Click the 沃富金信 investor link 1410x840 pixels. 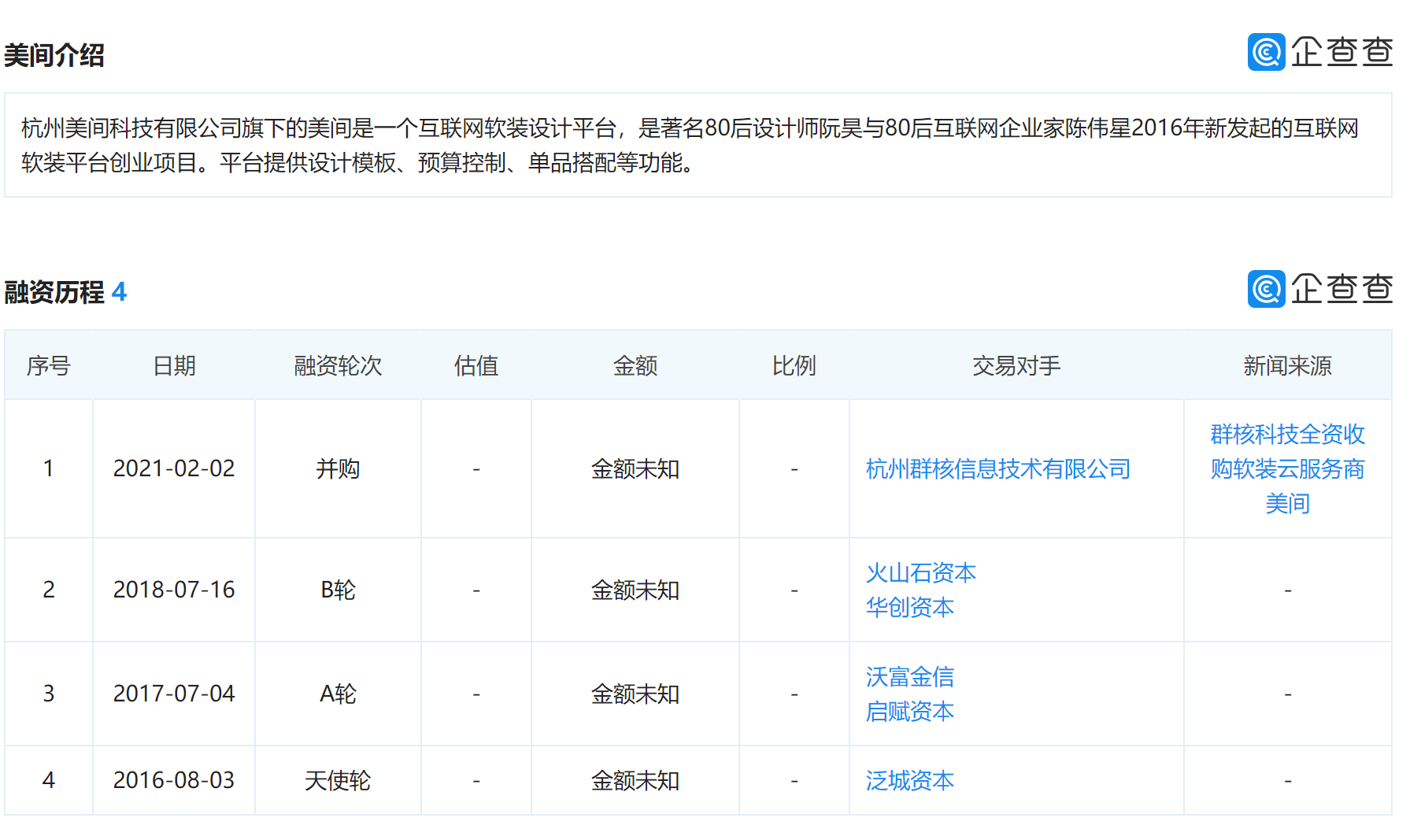(x=910, y=677)
